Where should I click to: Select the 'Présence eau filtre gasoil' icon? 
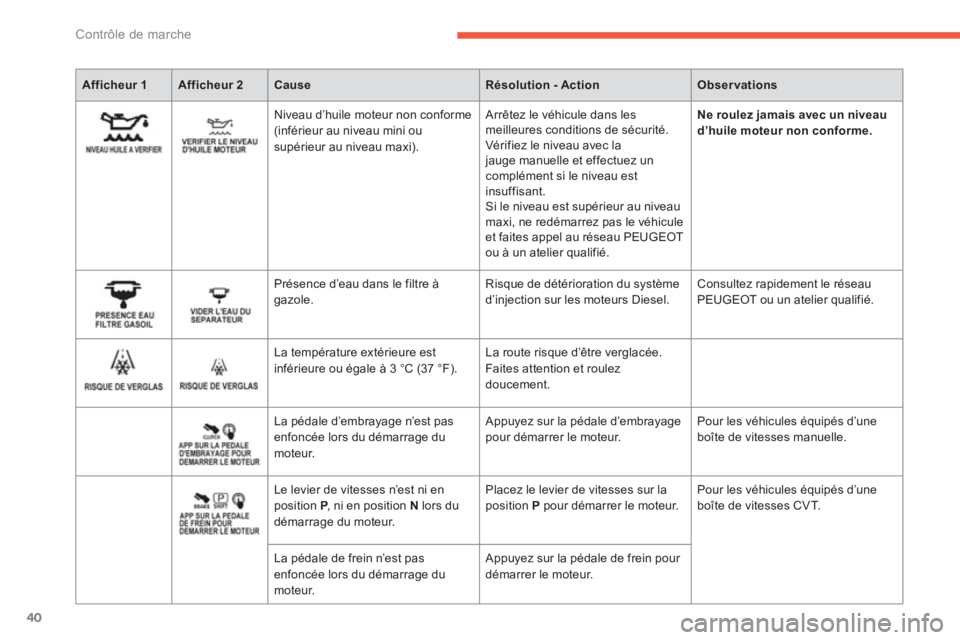pos(124,304)
